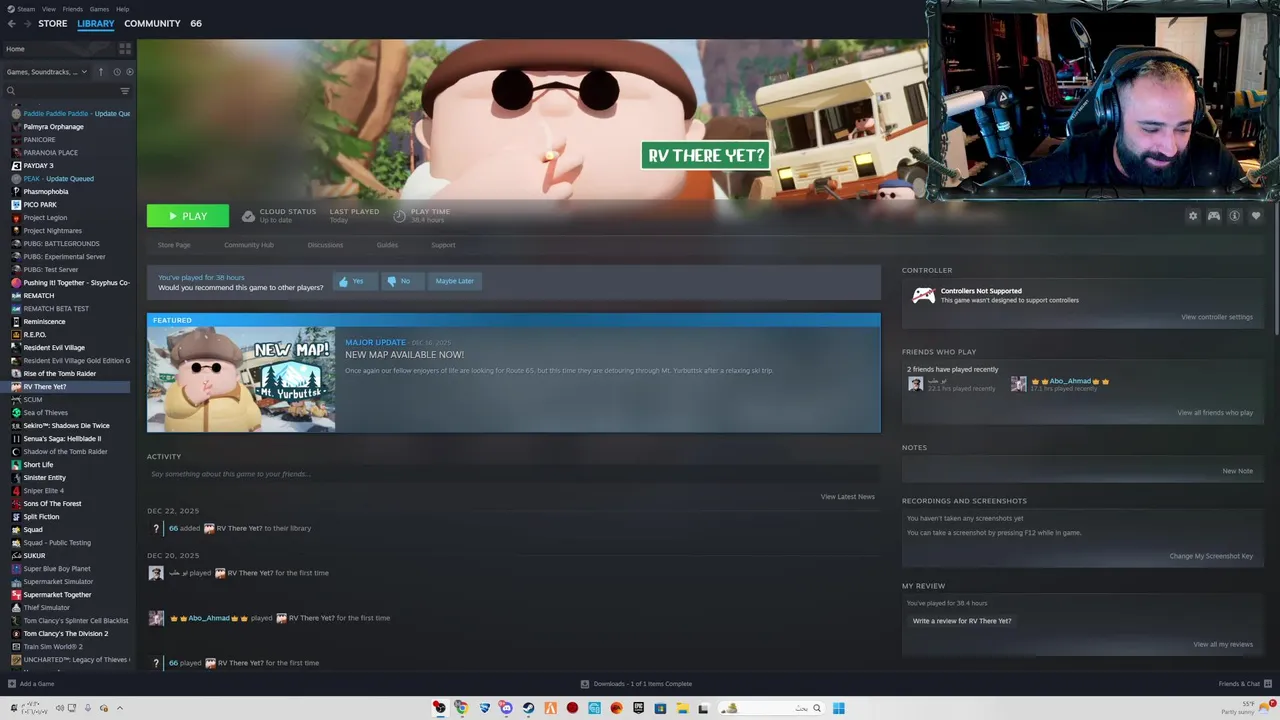Open Discussions link
The width and height of the screenshot is (1280, 720).
tap(325, 245)
